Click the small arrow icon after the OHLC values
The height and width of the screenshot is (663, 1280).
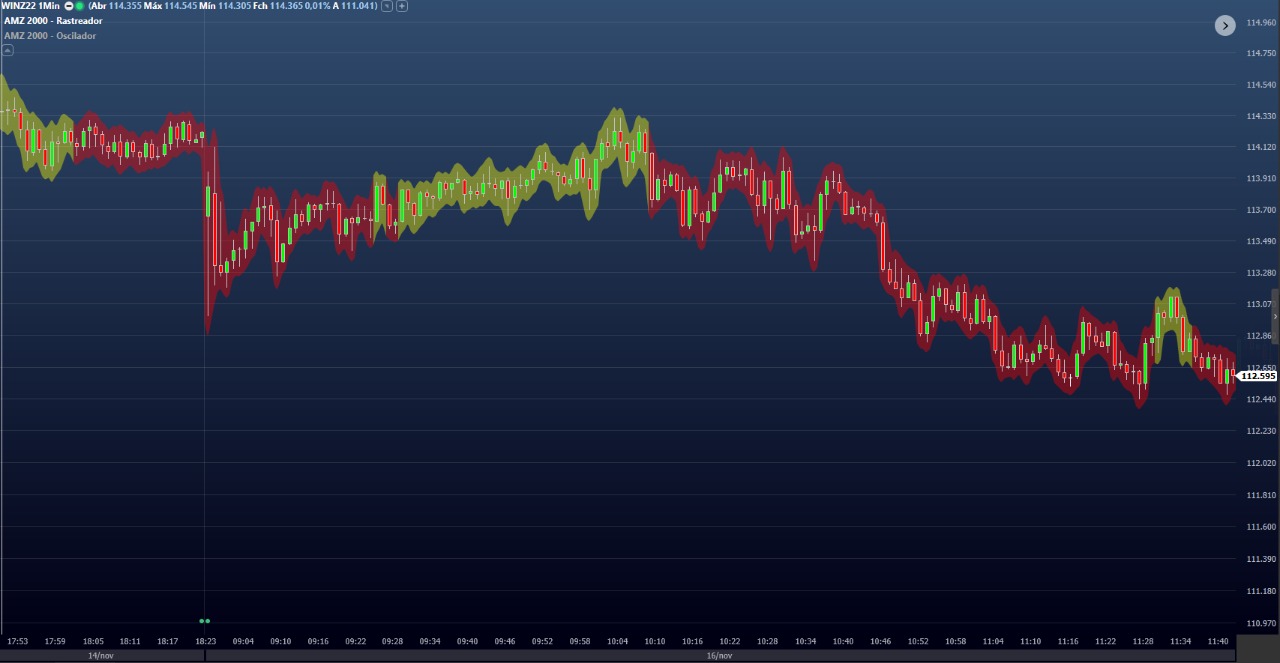(x=387, y=6)
